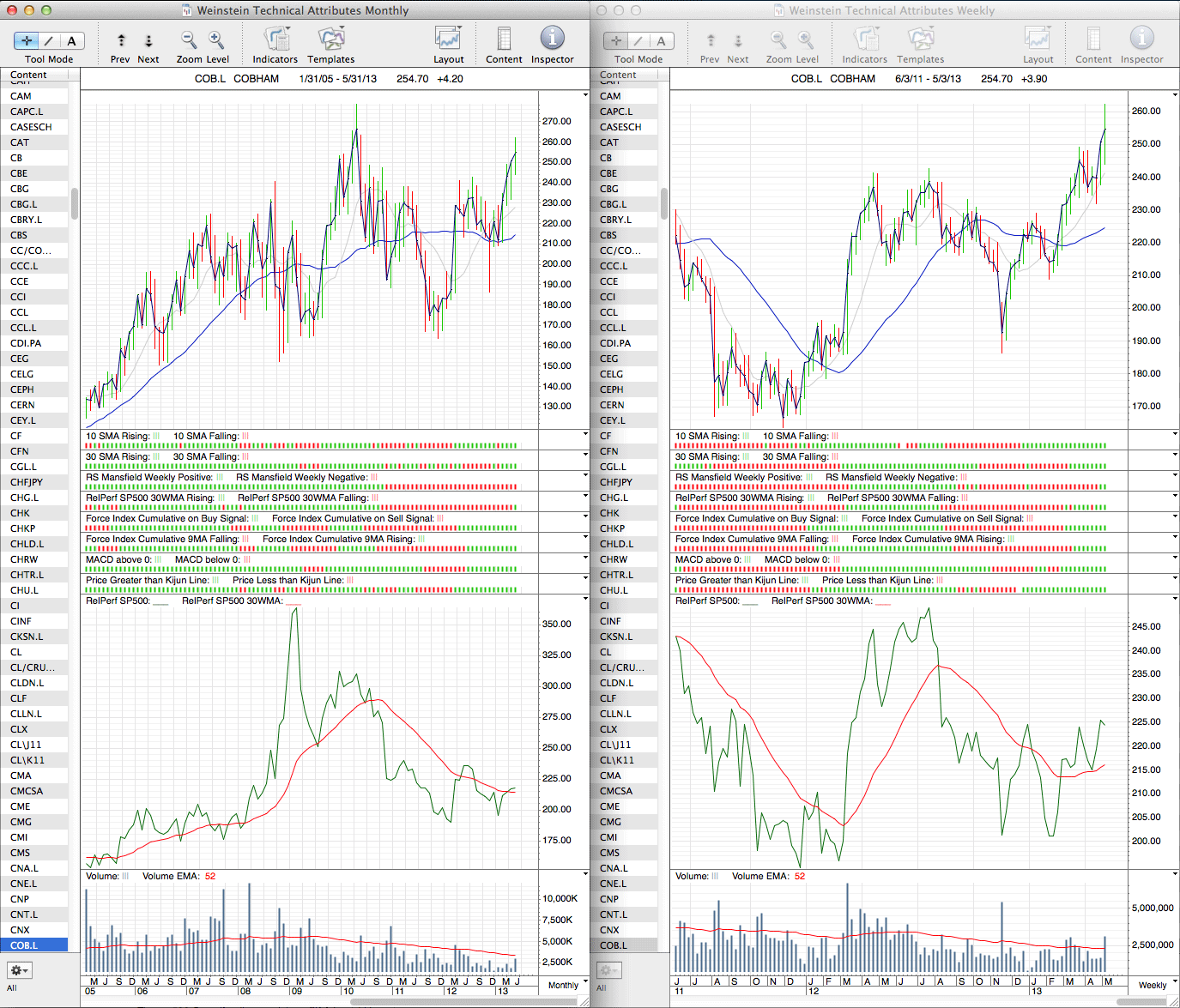This screenshot has width=1180, height=1008.
Task: Zoom in with the plus magnifier
Action: click(x=216, y=39)
